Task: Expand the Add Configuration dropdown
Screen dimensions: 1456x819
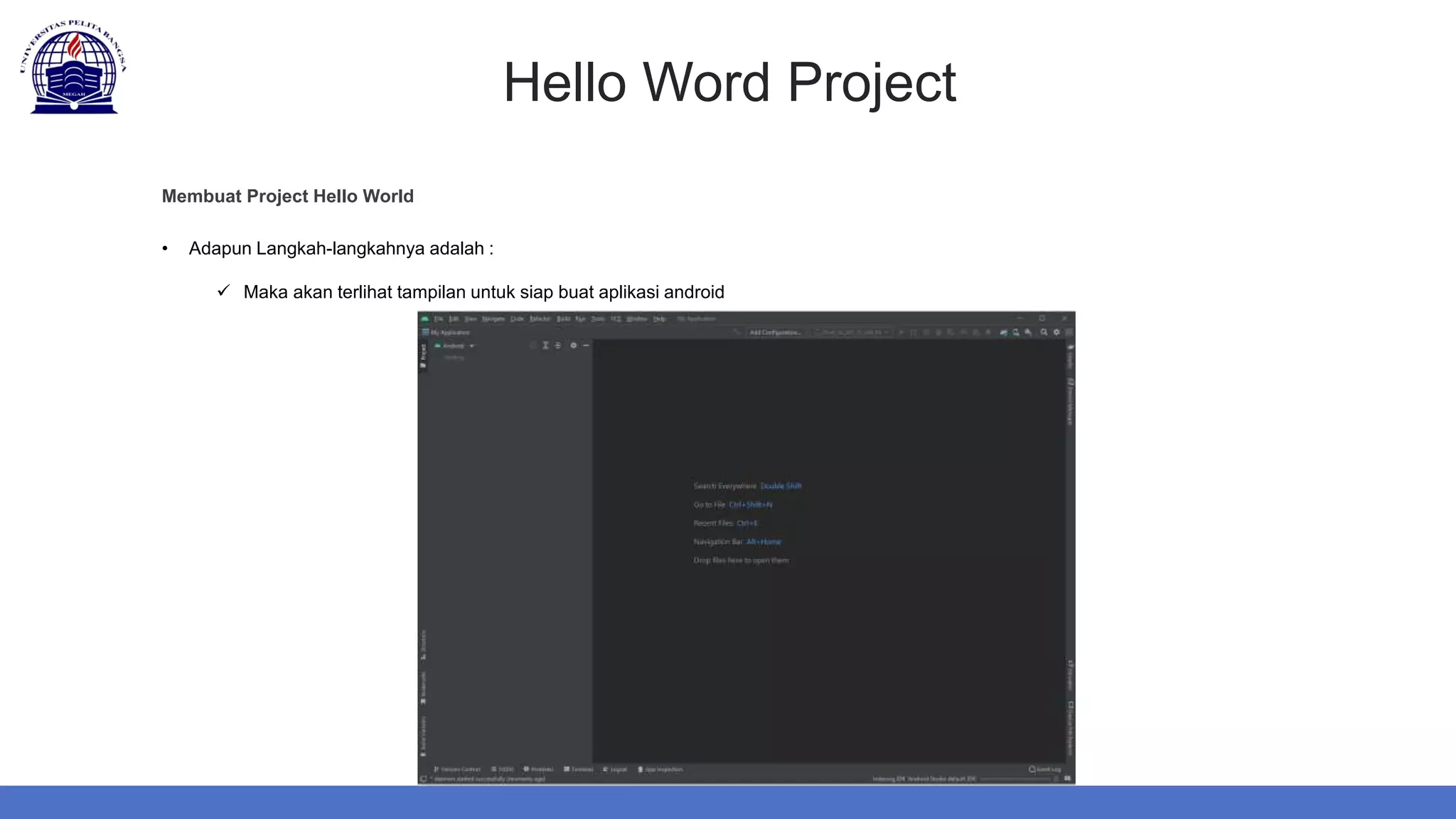Action: [x=775, y=332]
